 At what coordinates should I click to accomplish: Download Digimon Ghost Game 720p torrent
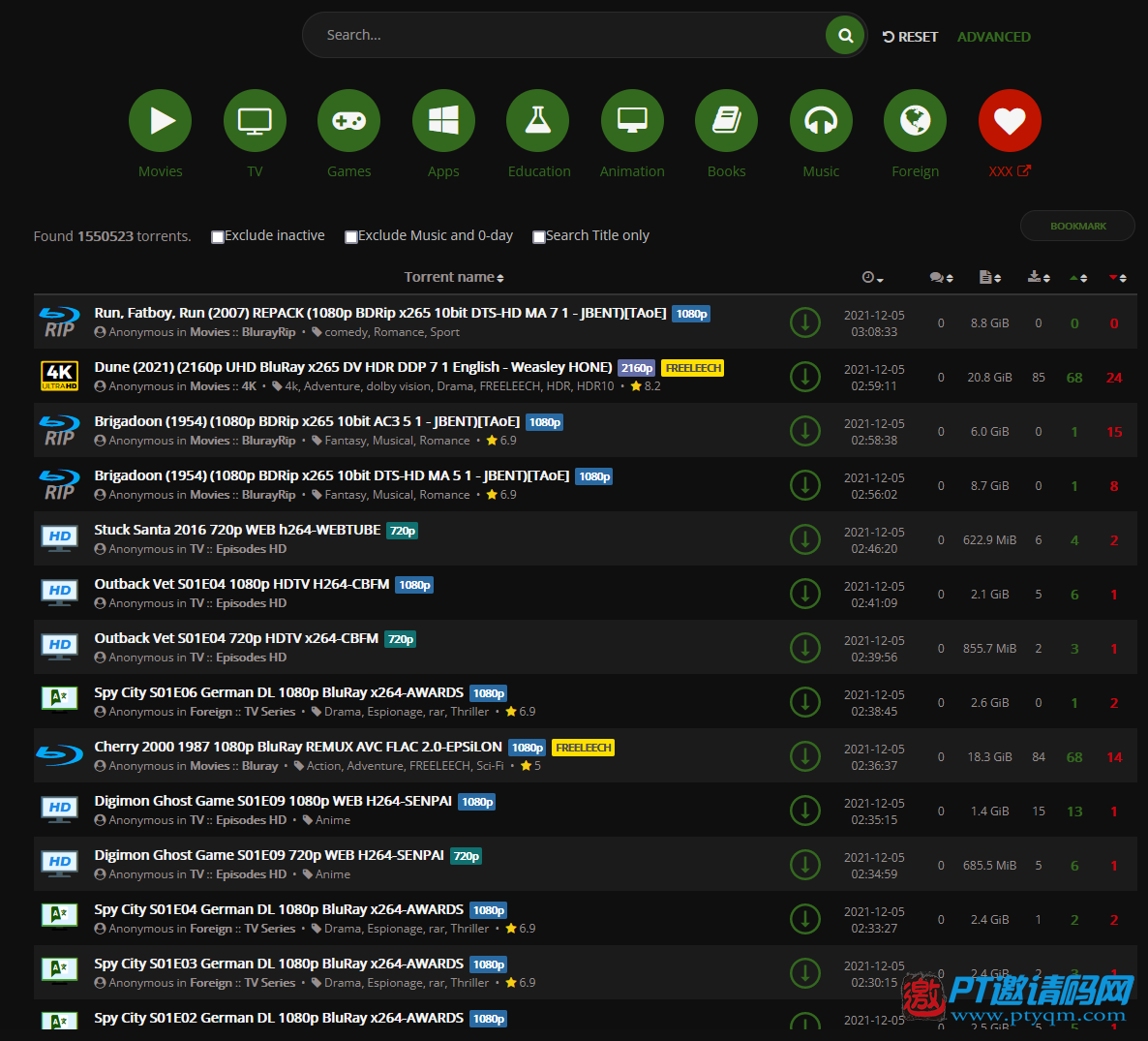coord(805,865)
